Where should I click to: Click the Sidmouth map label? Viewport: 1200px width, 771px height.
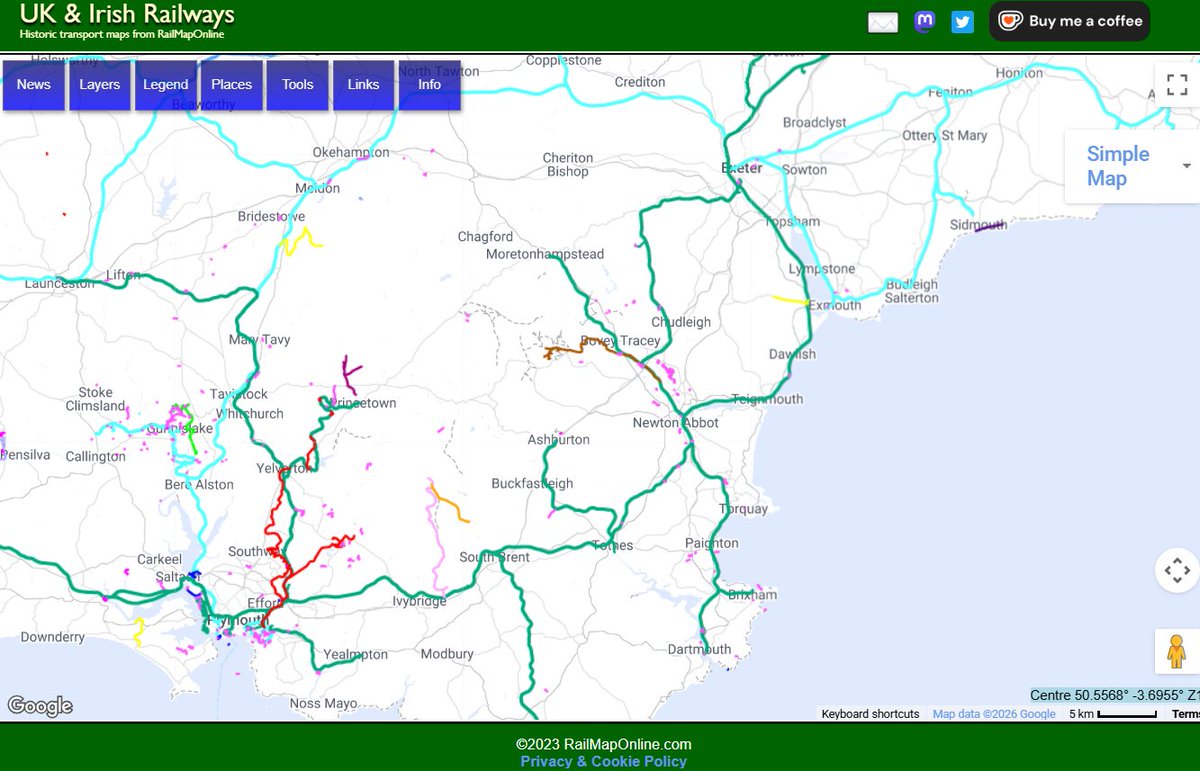pos(978,225)
